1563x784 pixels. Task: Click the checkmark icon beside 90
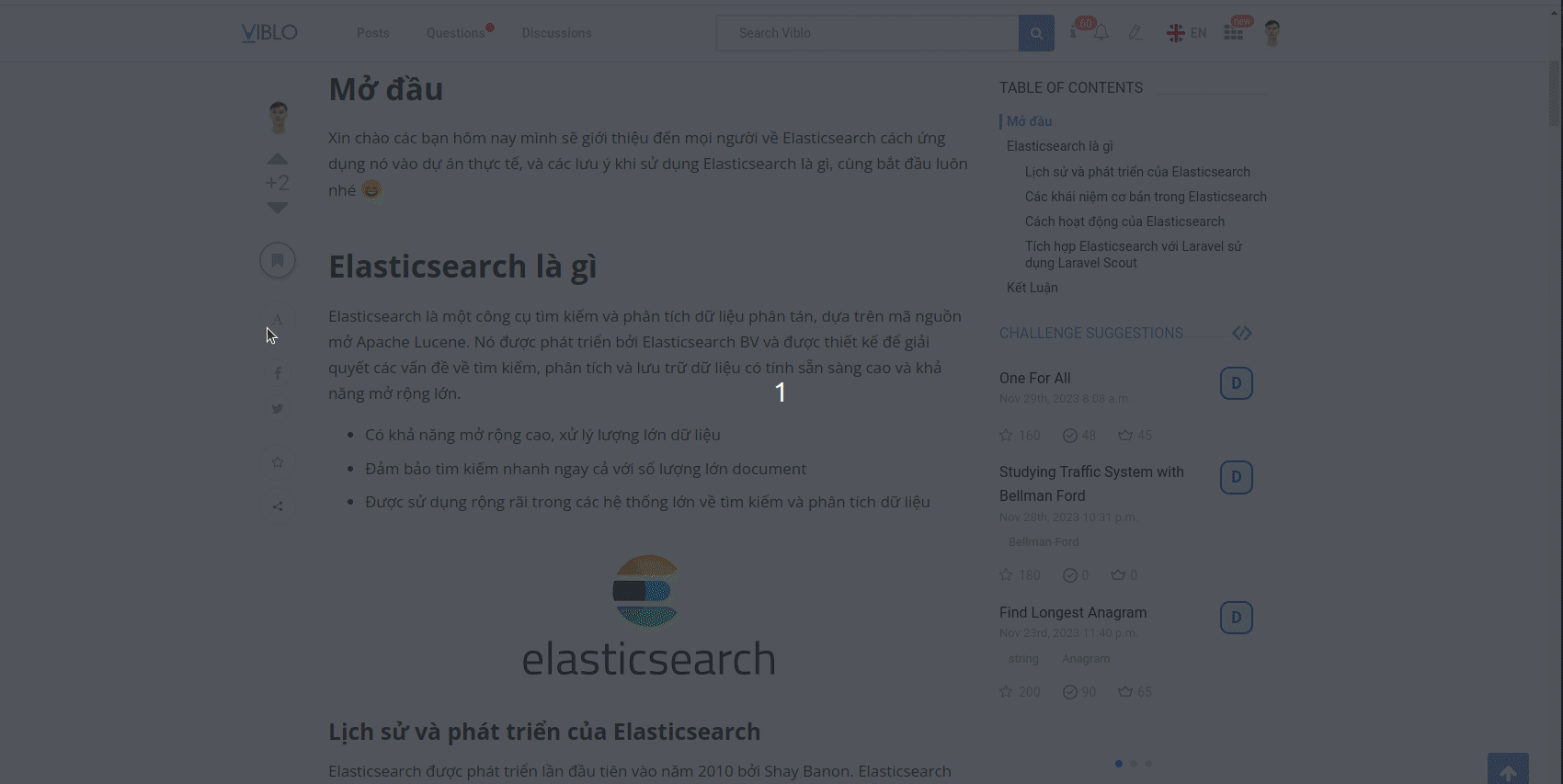pyautogui.click(x=1070, y=692)
